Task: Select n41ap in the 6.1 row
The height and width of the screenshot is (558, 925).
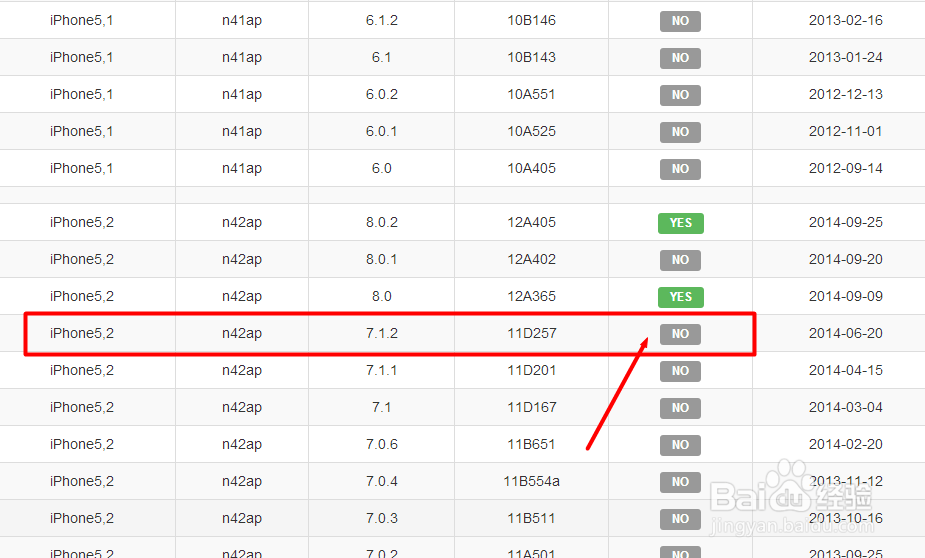Action: [x=242, y=57]
